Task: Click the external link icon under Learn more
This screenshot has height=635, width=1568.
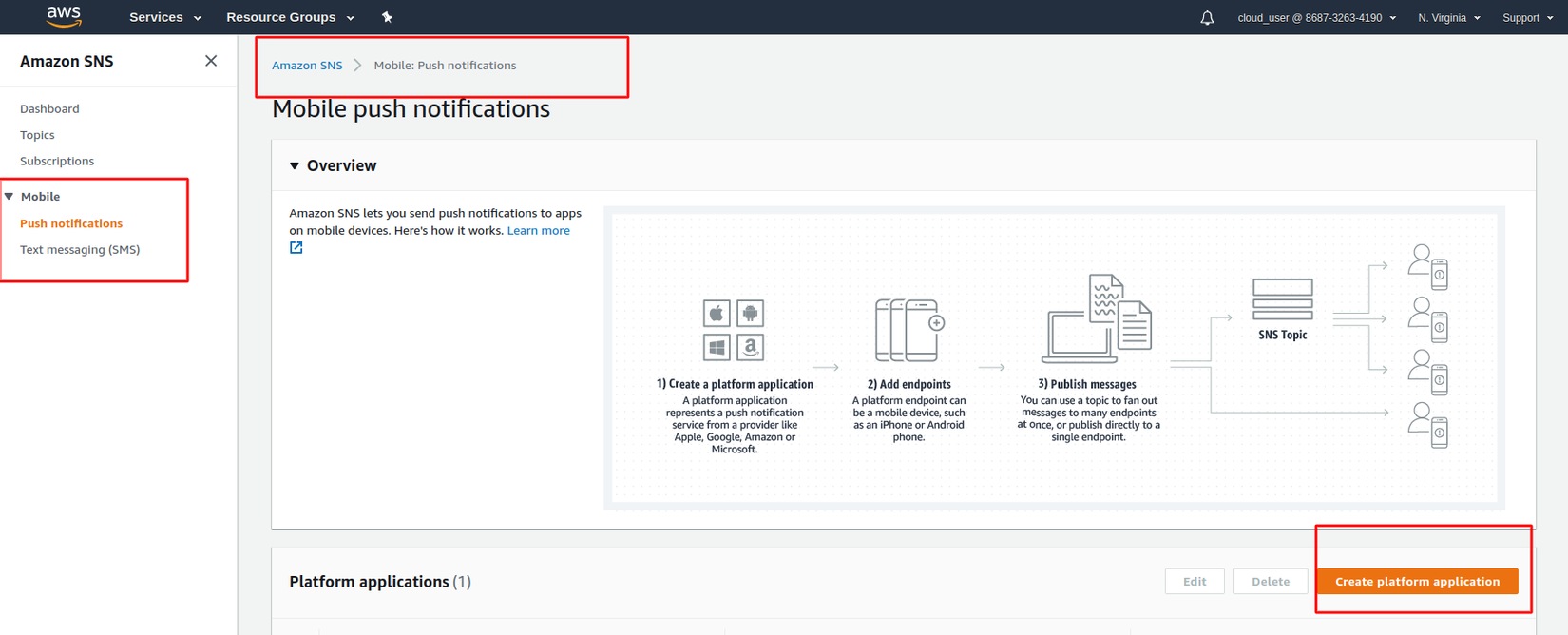Action: click(296, 248)
